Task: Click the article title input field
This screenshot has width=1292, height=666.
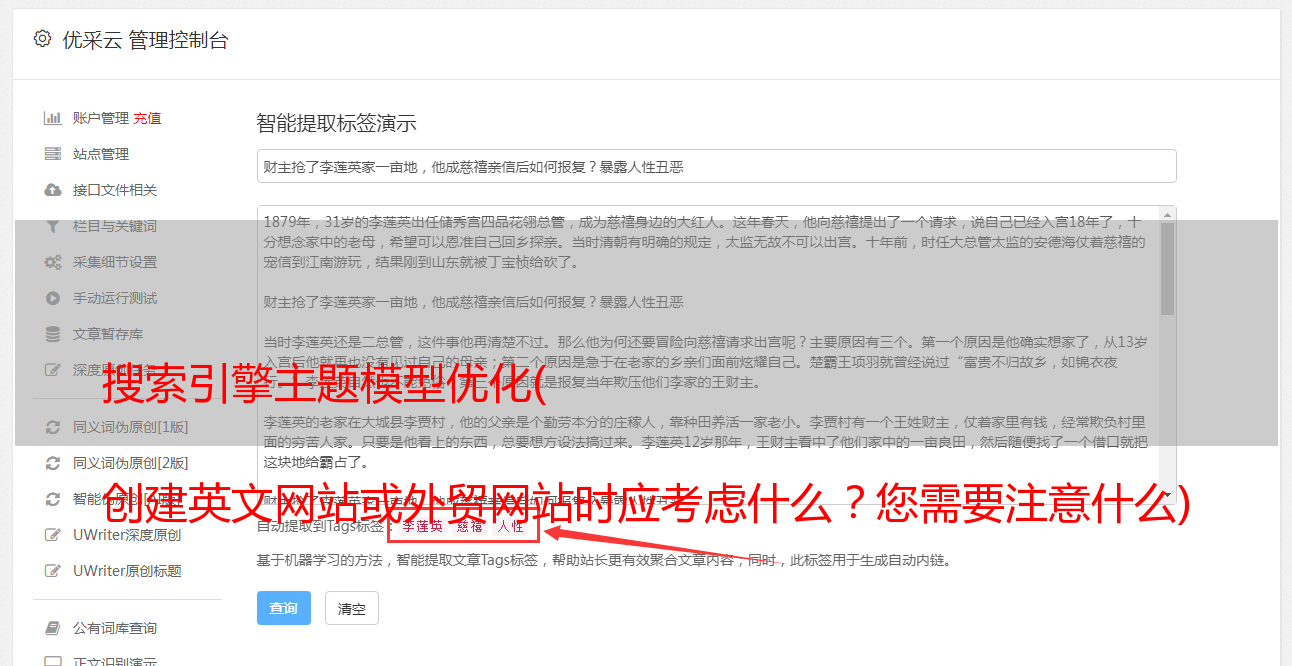Action: click(x=716, y=166)
